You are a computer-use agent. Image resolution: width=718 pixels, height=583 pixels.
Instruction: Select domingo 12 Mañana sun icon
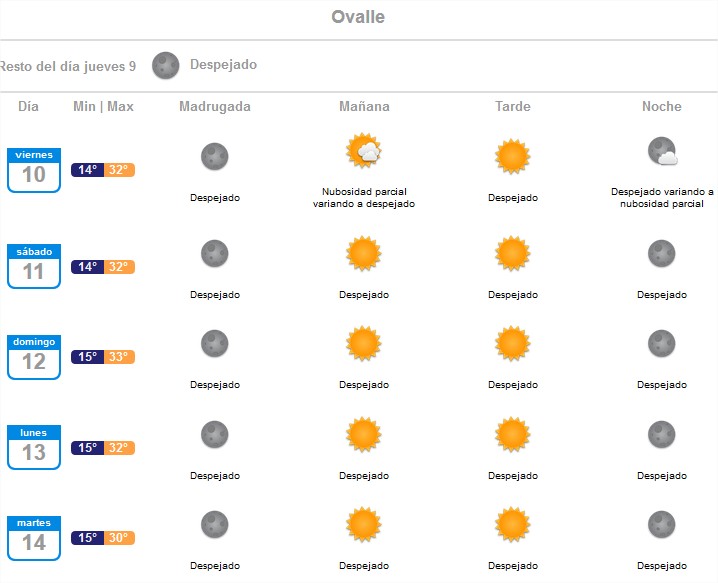click(364, 343)
